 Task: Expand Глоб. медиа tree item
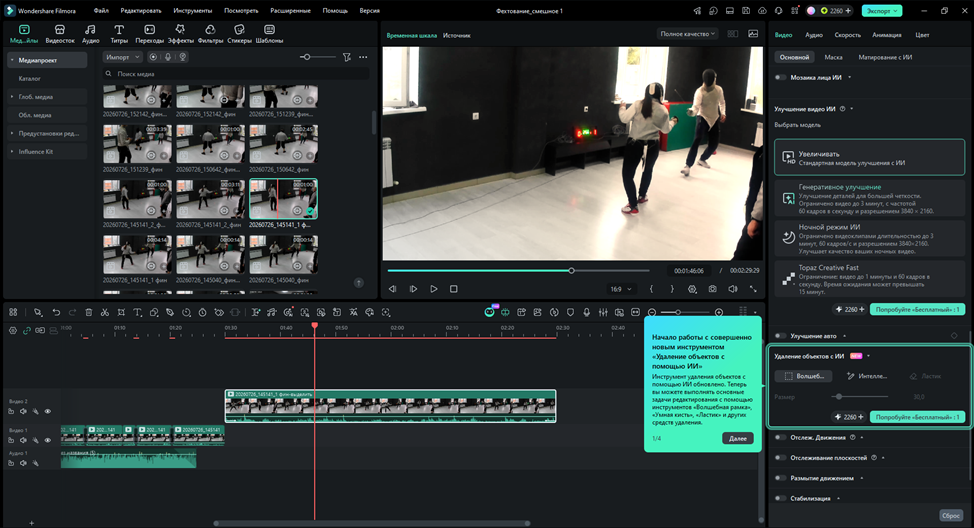(x=12, y=97)
